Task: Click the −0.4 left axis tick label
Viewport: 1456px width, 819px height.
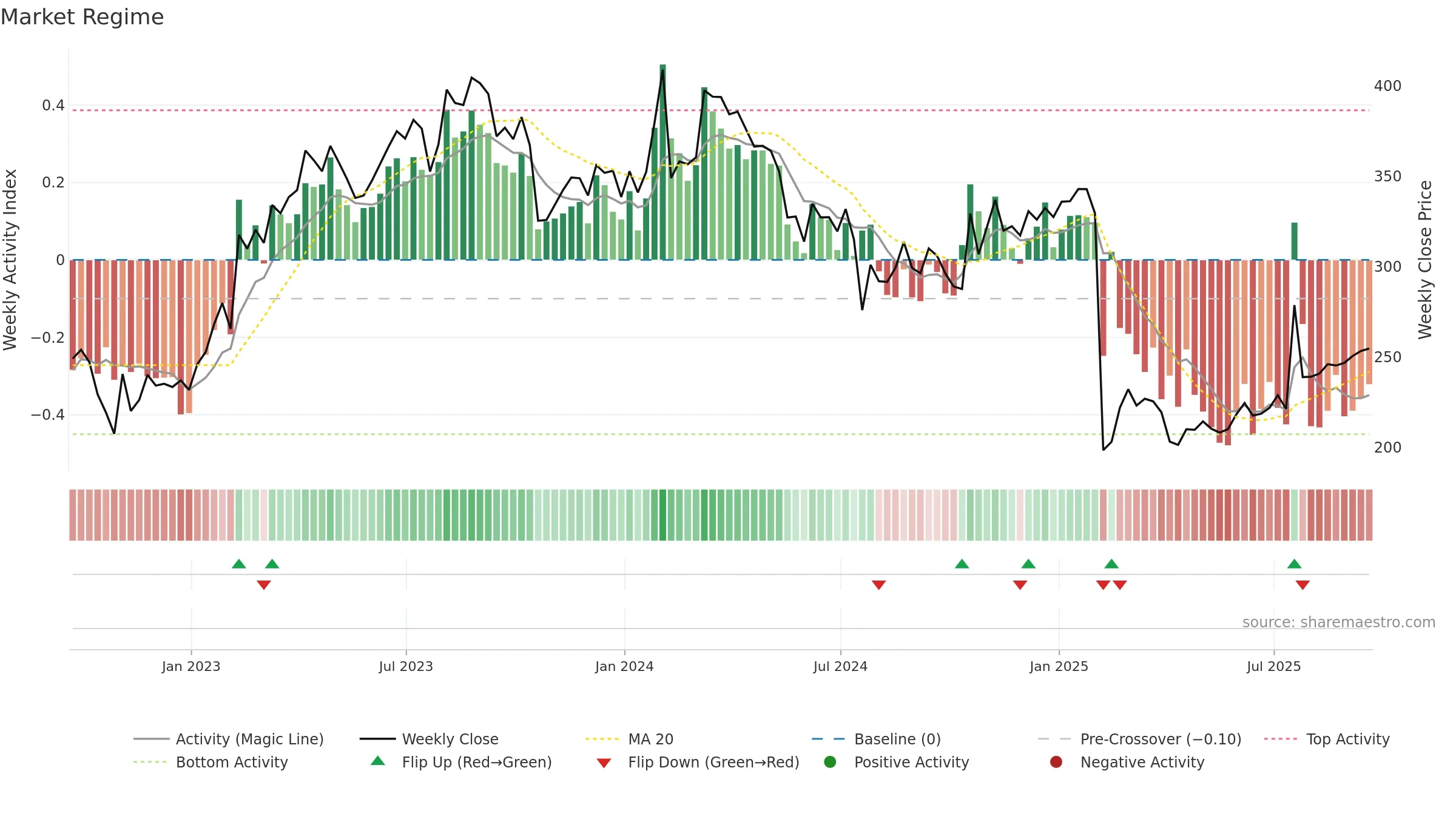Action: pyautogui.click(x=48, y=415)
